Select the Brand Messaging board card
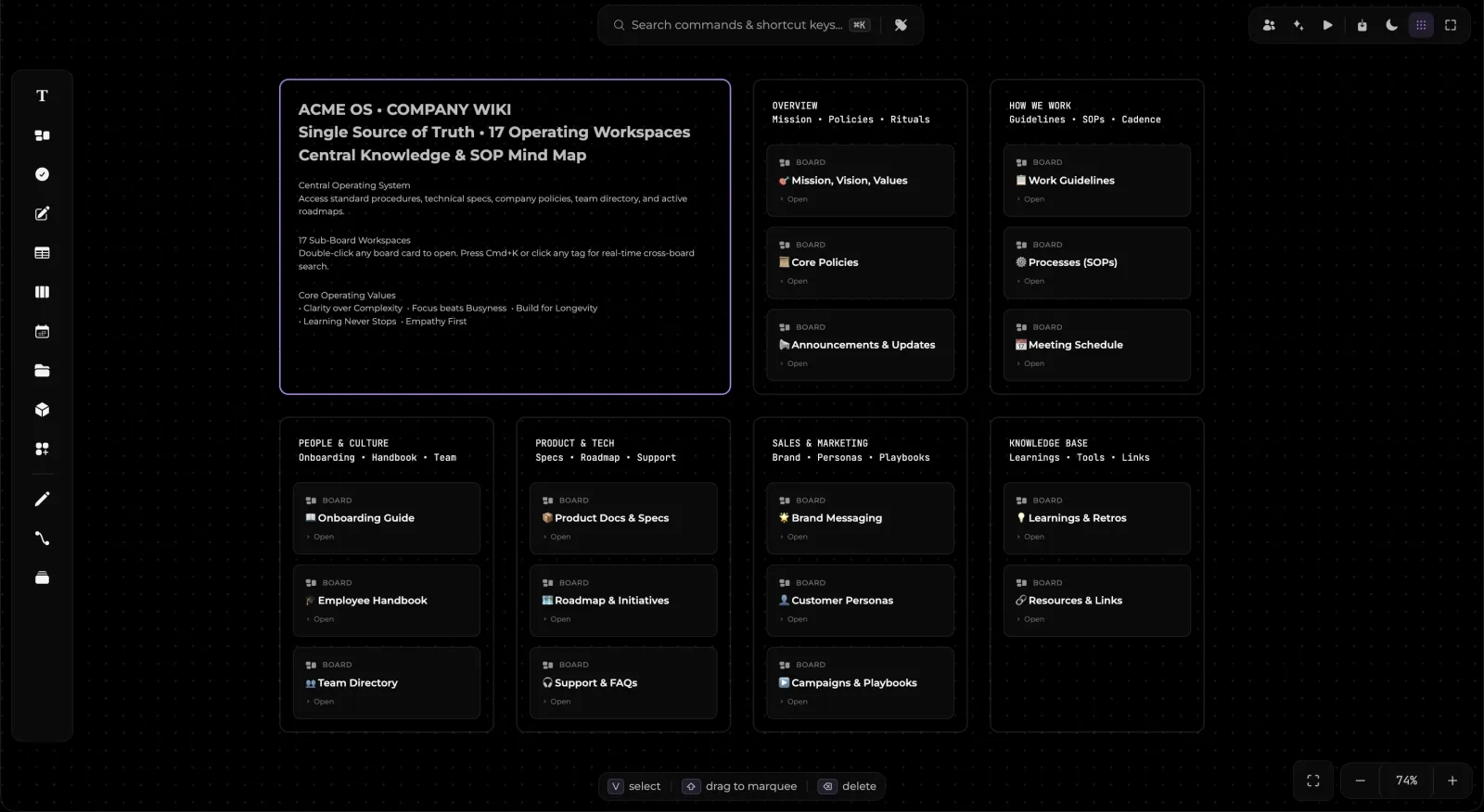This screenshot has width=1484, height=812. 860,518
